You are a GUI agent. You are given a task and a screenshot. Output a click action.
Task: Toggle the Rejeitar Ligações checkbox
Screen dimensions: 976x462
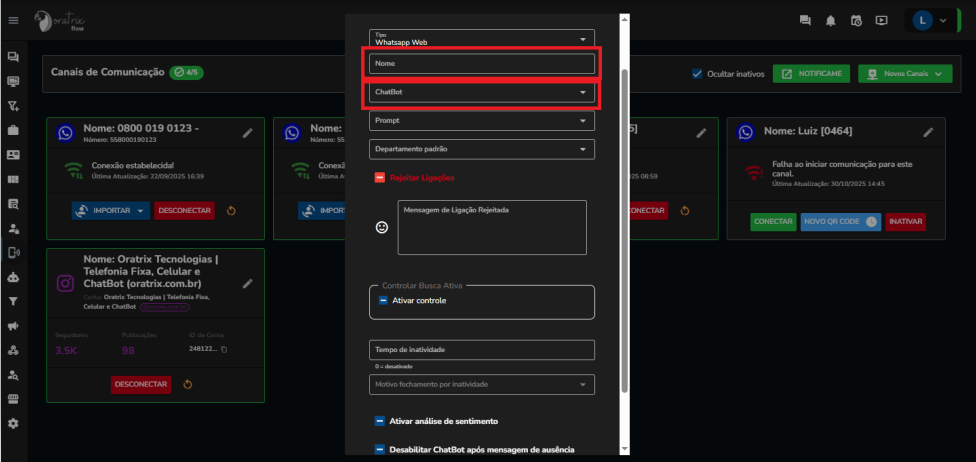[380, 177]
